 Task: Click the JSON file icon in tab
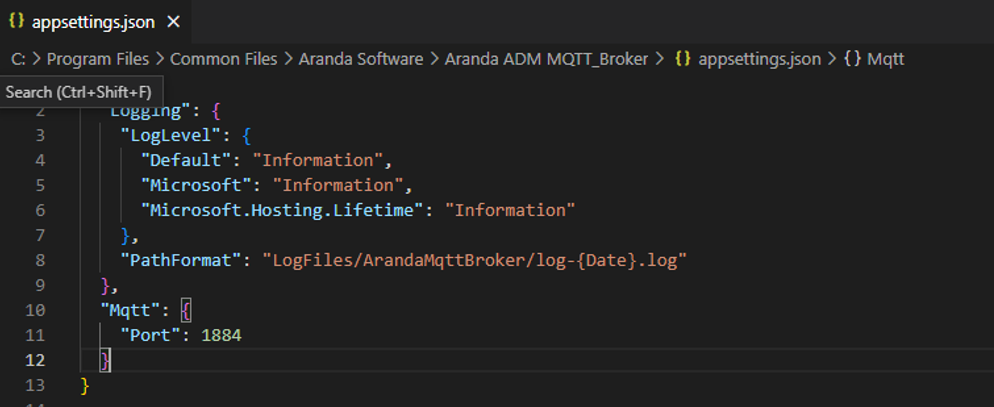(x=16, y=22)
